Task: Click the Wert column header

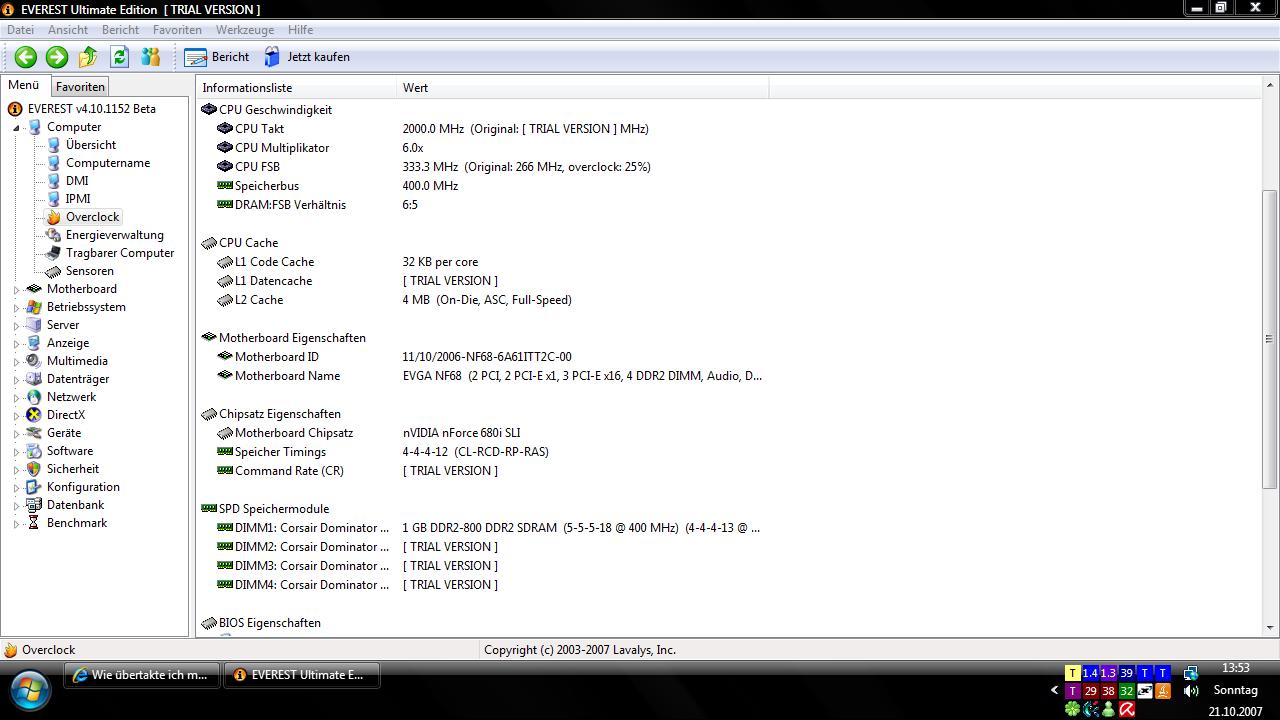Action: [x=583, y=88]
